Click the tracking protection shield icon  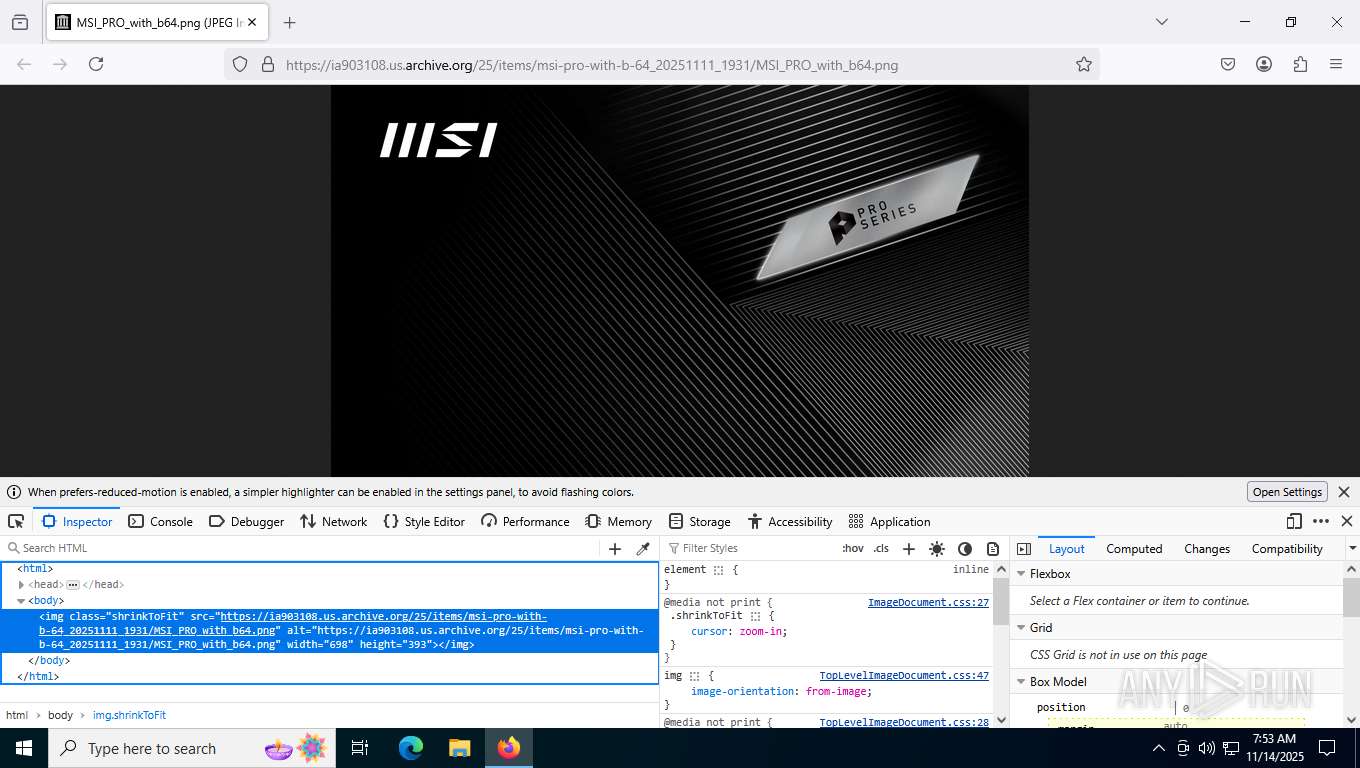click(x=240, y=64)
